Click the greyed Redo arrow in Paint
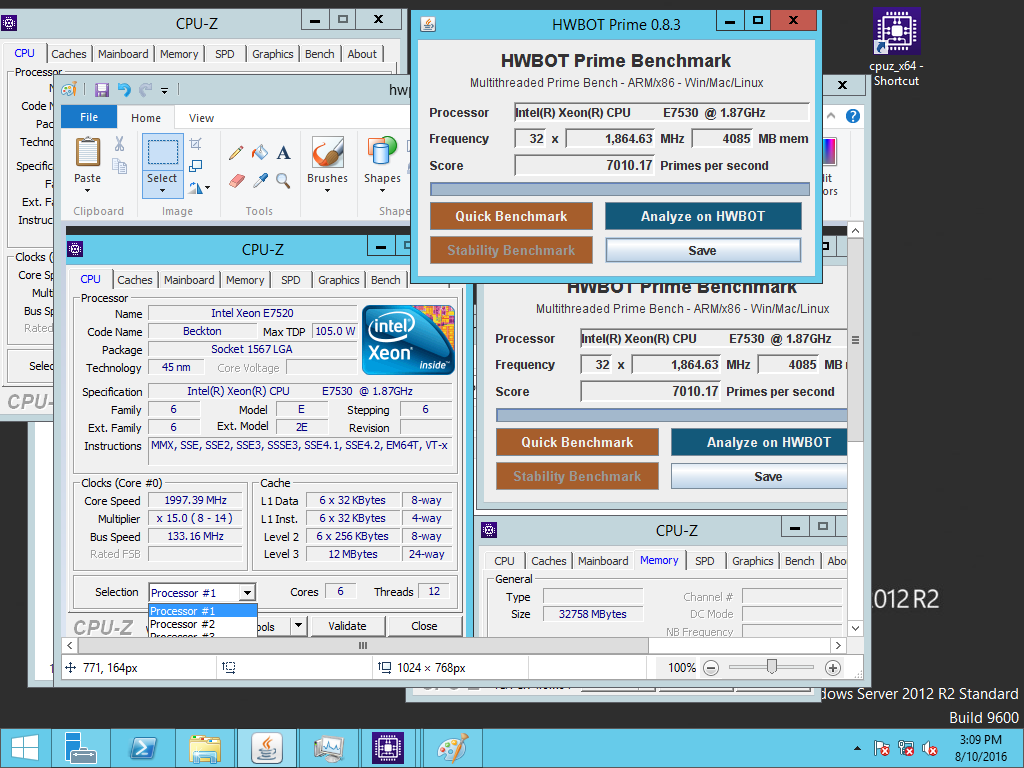This screenshot has height=768, width=1024. [x=146, y=89]
